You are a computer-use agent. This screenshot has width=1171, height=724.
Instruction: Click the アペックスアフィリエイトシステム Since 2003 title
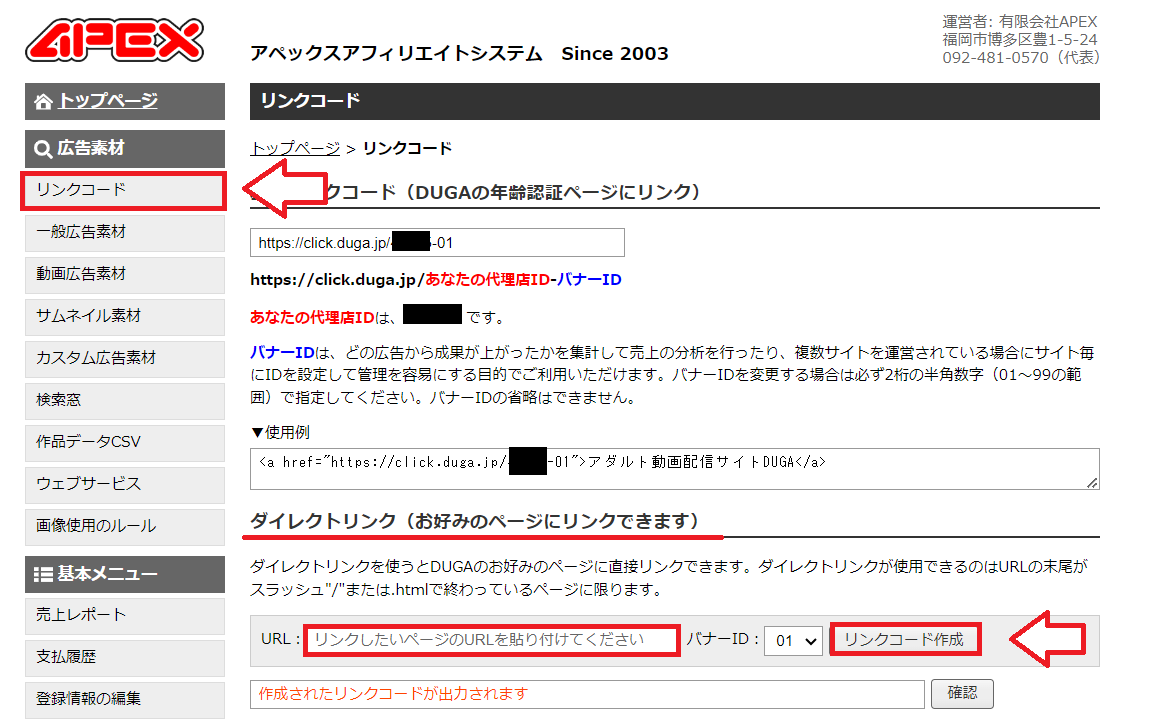click(x=459, y=54)
